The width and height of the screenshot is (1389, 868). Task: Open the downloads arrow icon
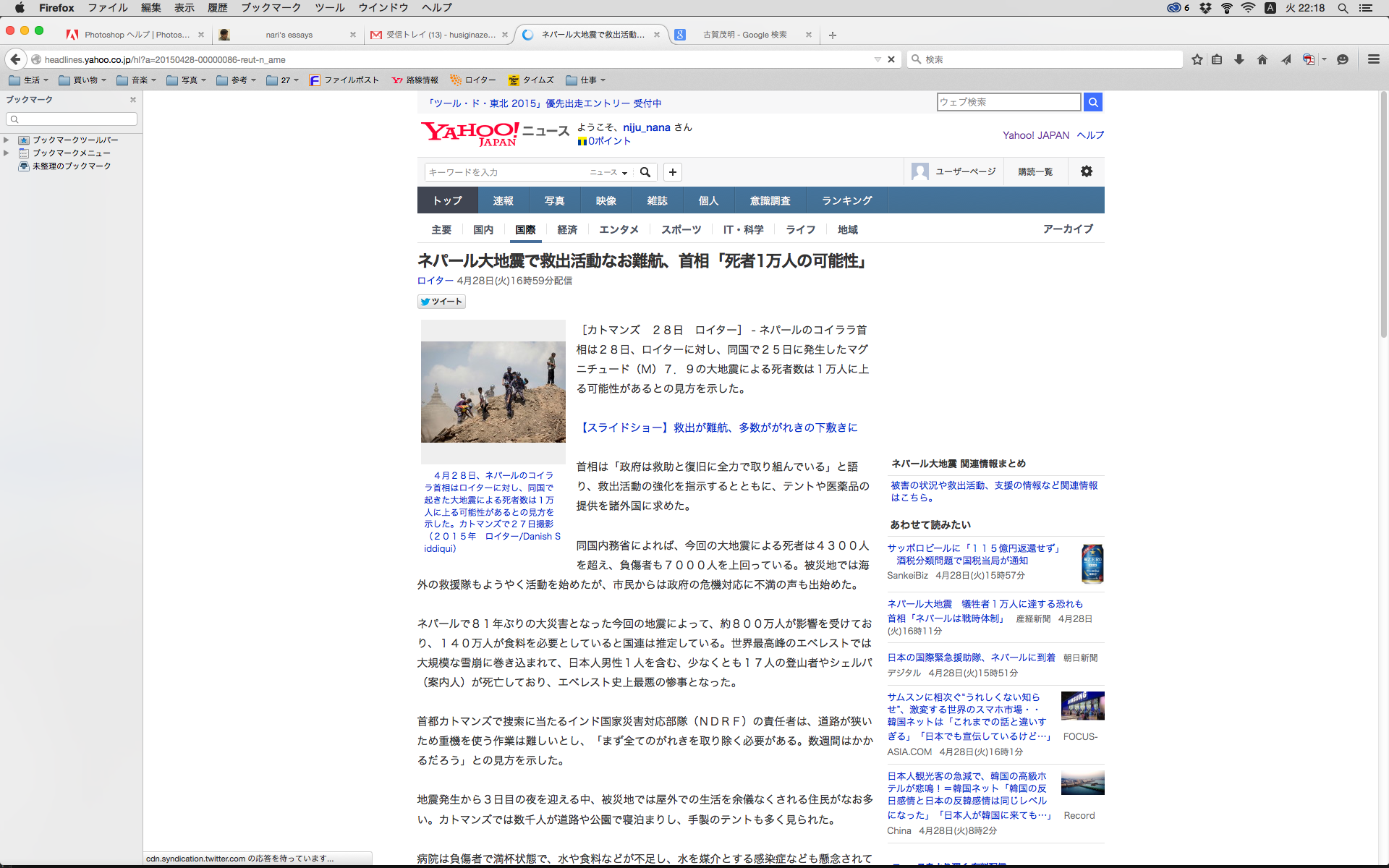click(1239, 59)
